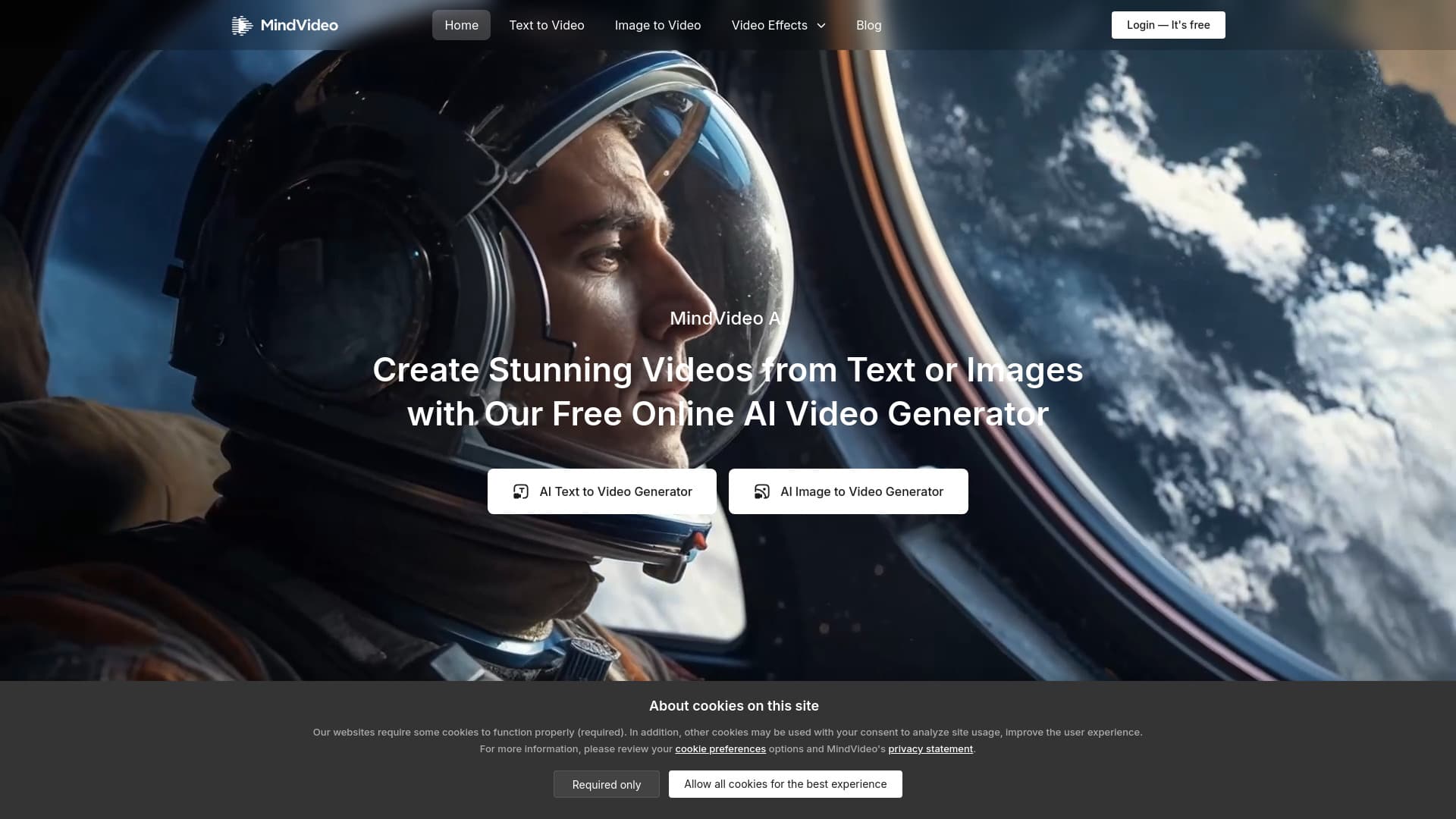Navigate to the Image to Video section

click(x=657, y=25)
